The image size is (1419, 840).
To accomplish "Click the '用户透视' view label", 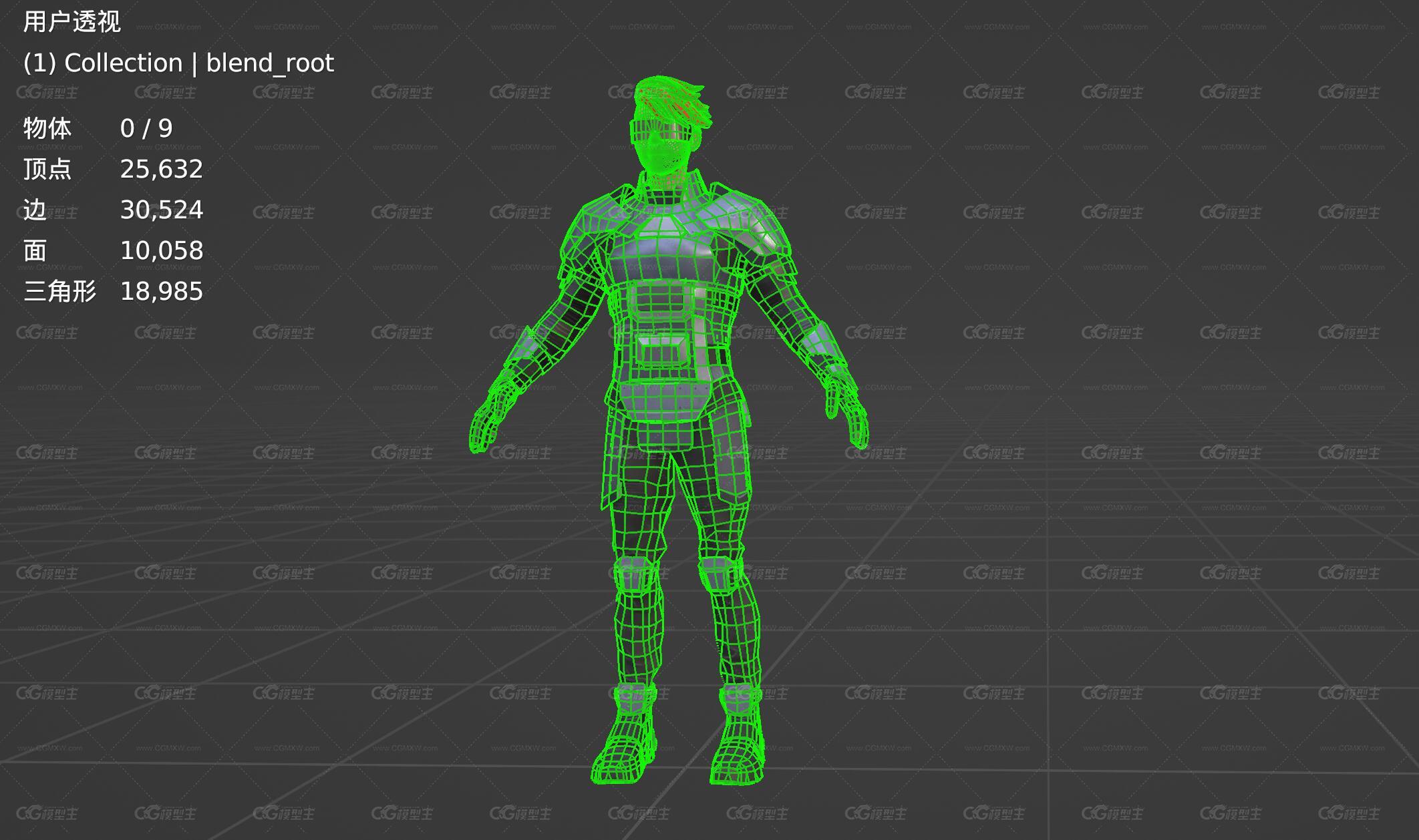I will [72, 22].
